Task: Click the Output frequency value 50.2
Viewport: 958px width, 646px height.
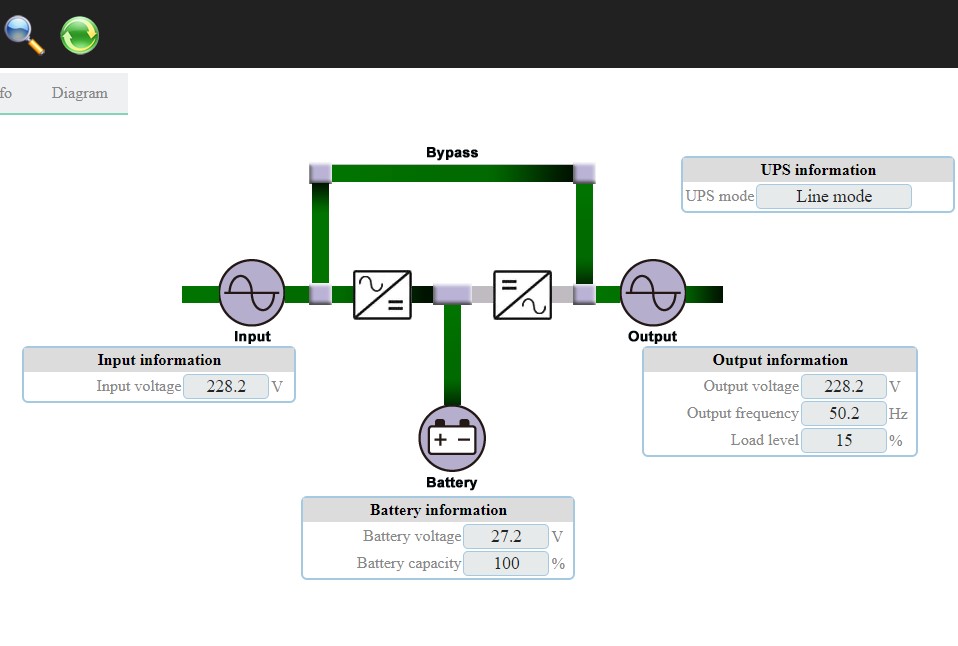Action: (x=844, y=413)
